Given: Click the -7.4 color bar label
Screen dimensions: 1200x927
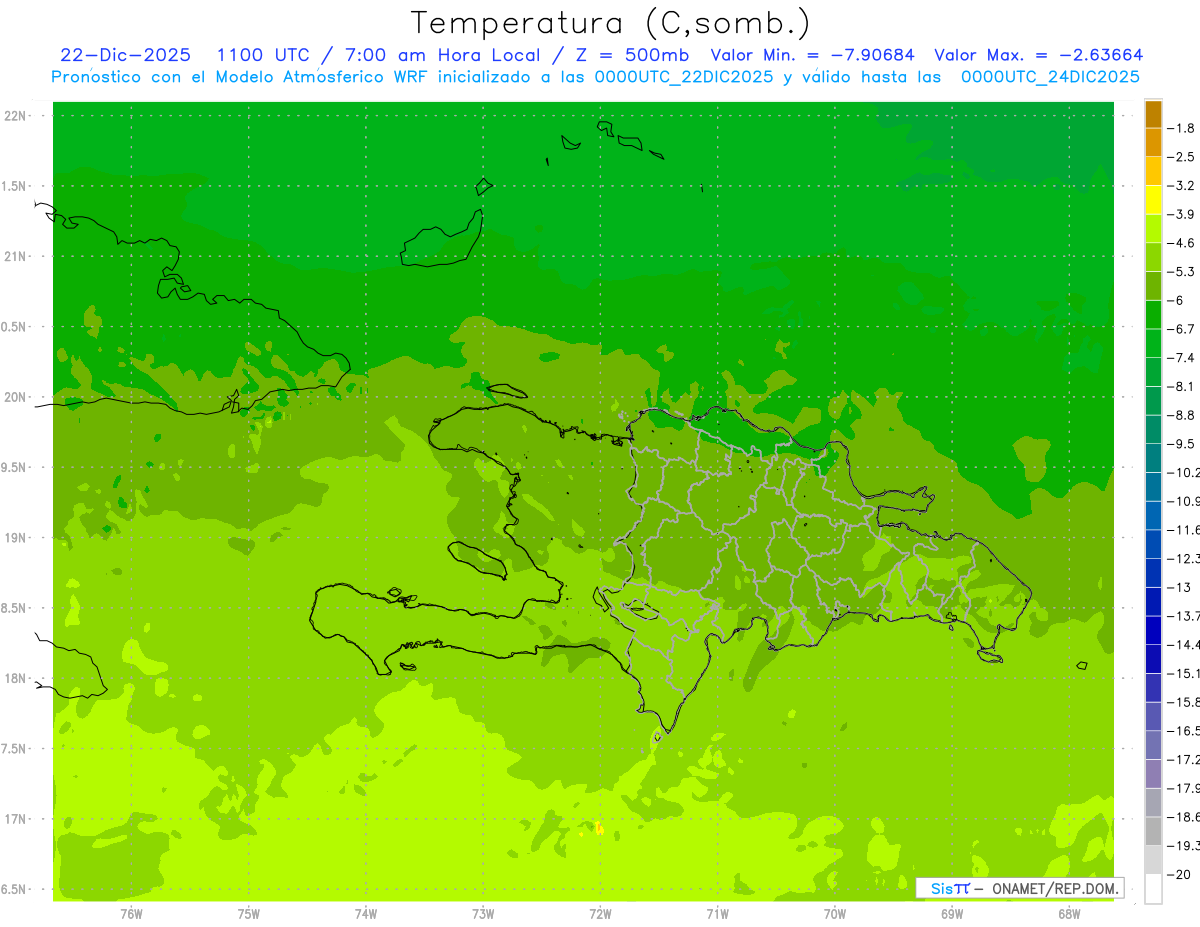Looking at the screenshot, I should (1181, 358).
